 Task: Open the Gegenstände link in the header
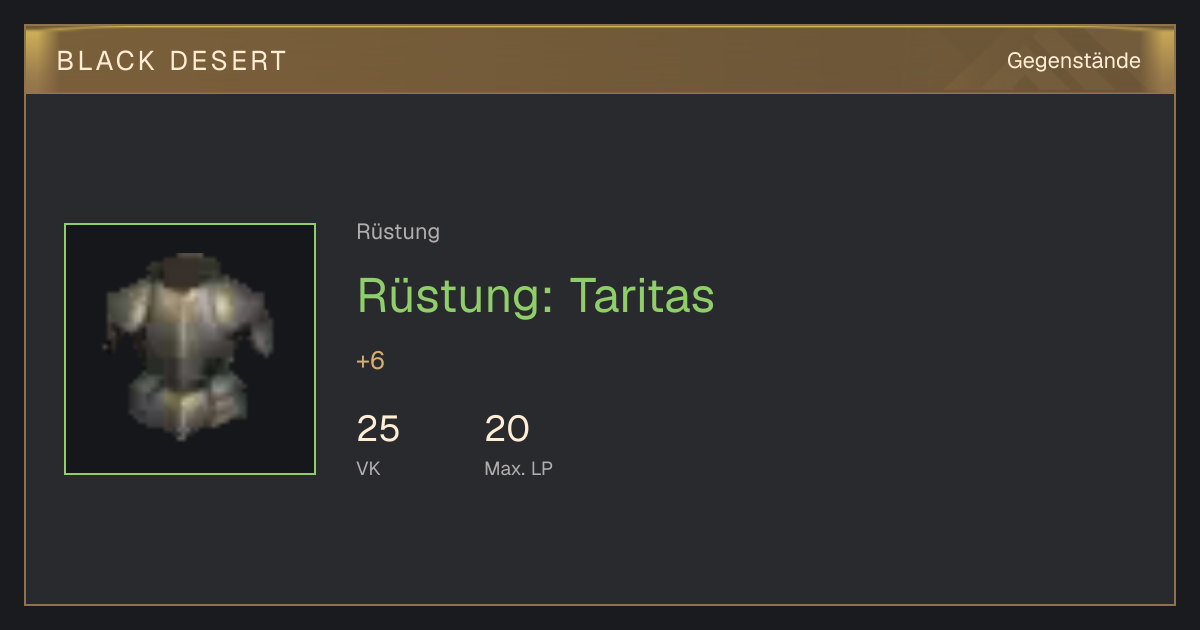pyautogui.click(x=1073, y=61)
